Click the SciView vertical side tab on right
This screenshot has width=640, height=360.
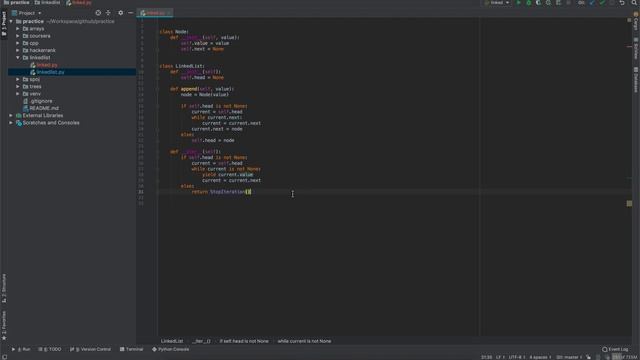[x=636, y=48]
